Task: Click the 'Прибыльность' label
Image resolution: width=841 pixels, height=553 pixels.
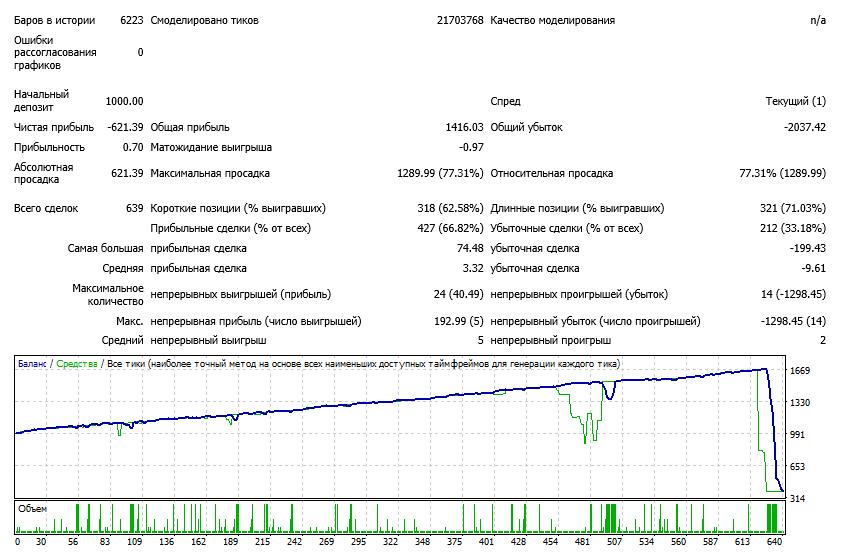Action: coord(49,148)
